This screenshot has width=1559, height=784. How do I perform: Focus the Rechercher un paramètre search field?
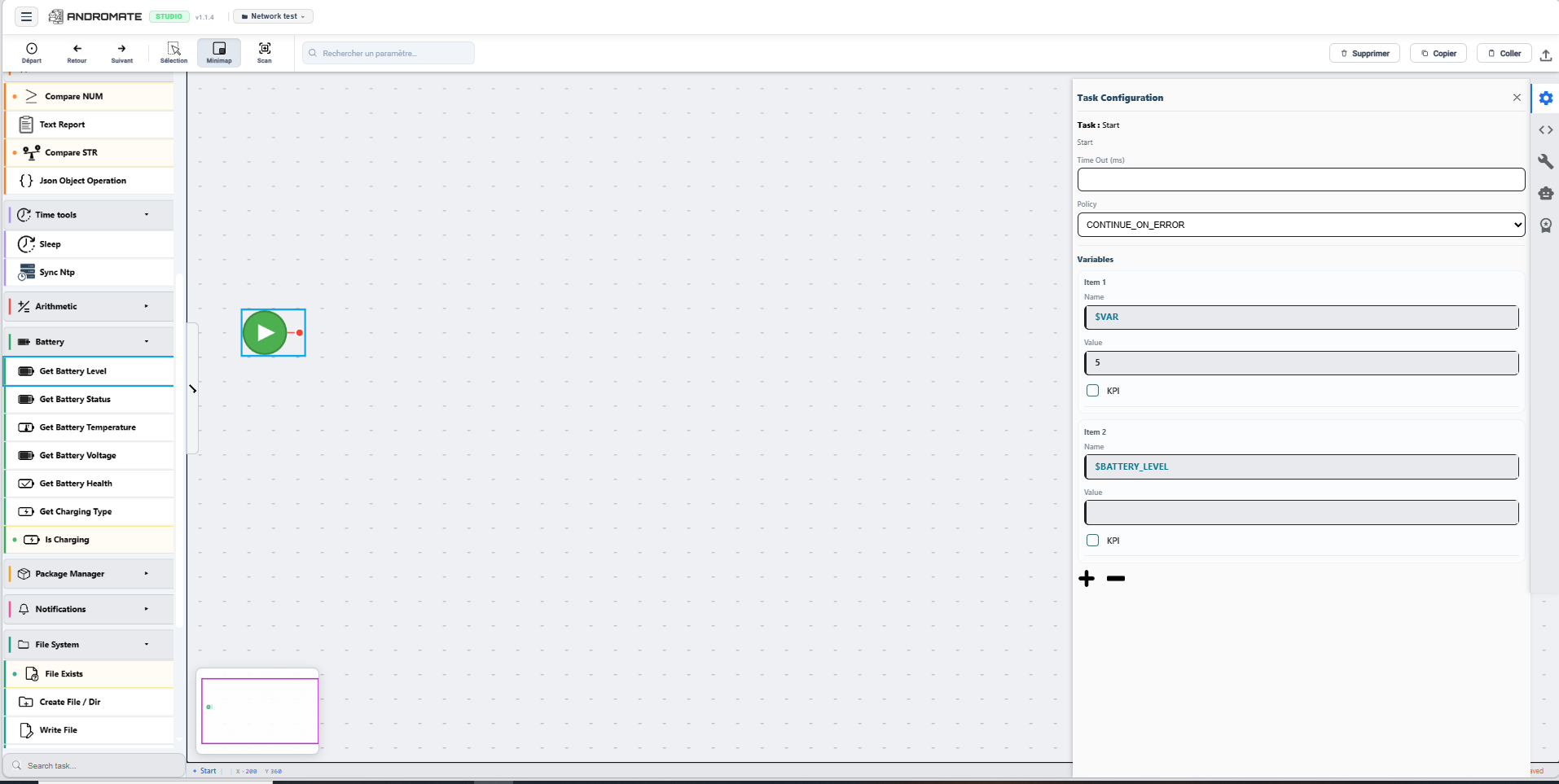coord(389,53)
